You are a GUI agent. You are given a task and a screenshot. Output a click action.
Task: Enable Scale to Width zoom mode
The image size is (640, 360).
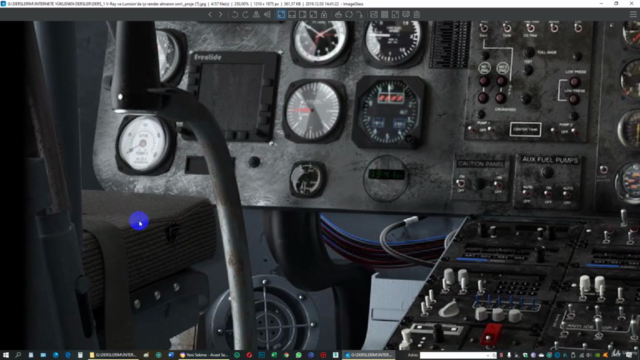pyautogui.click(x=292, y=15)
